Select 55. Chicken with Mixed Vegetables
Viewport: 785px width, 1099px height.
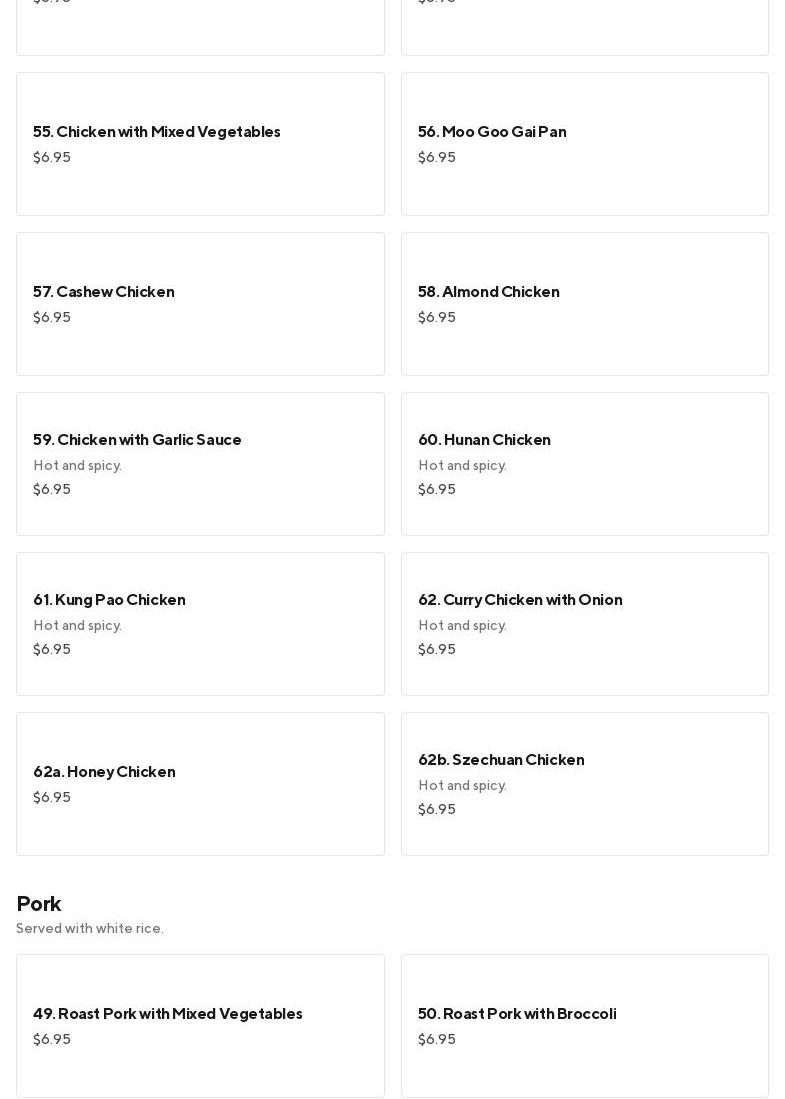(x=200, y=144)
